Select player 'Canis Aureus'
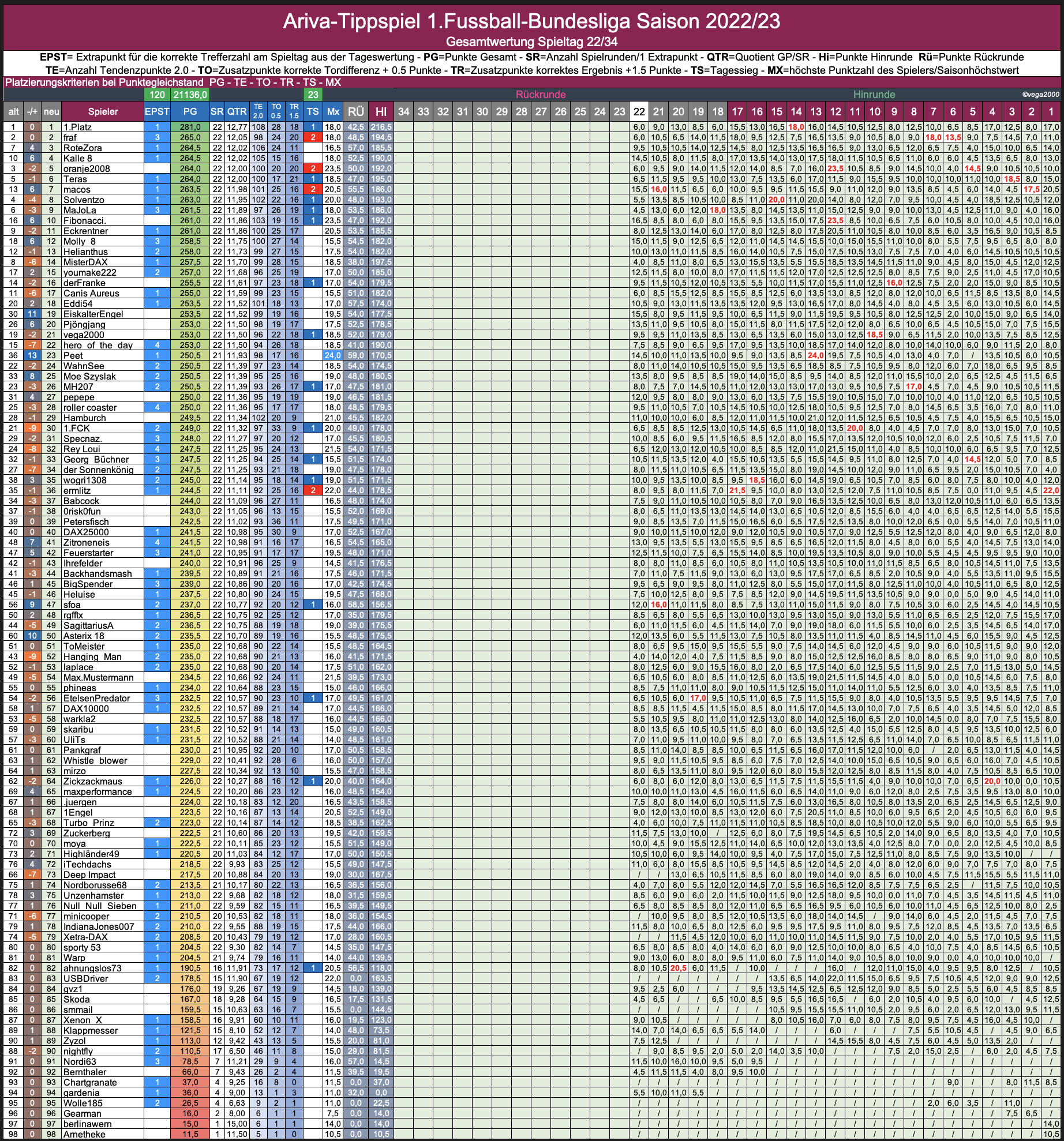 pyautogui.click(x=91, y=293)
